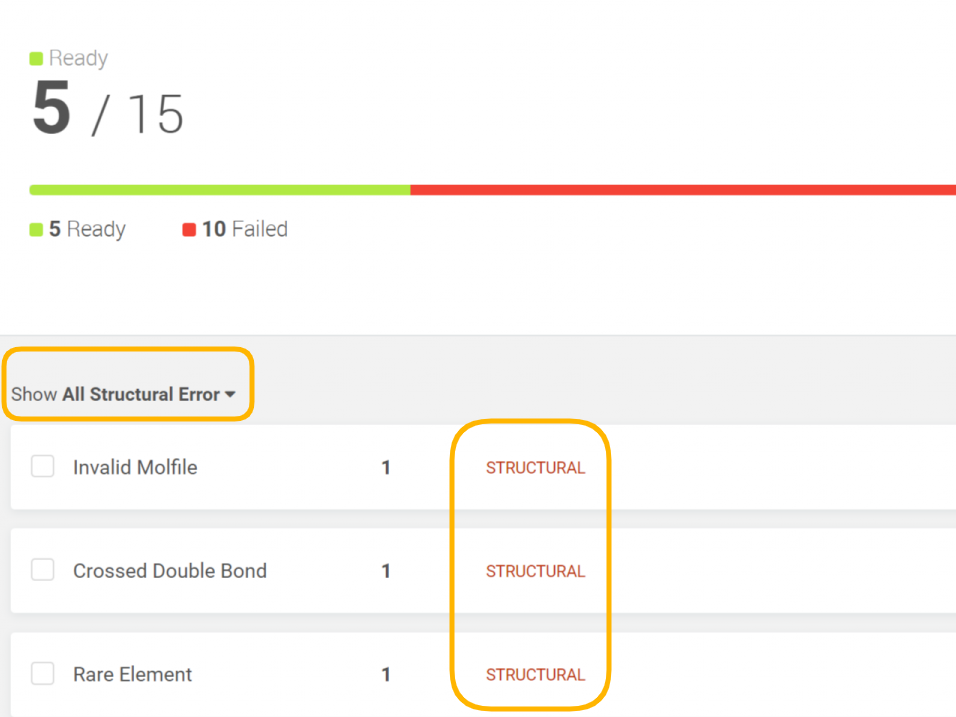Open the Crossed Double Bond error row

170,571
